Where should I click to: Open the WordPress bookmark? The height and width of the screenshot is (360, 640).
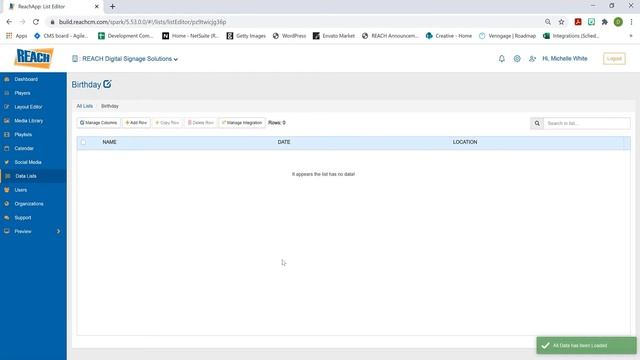(x=289, y=36)
